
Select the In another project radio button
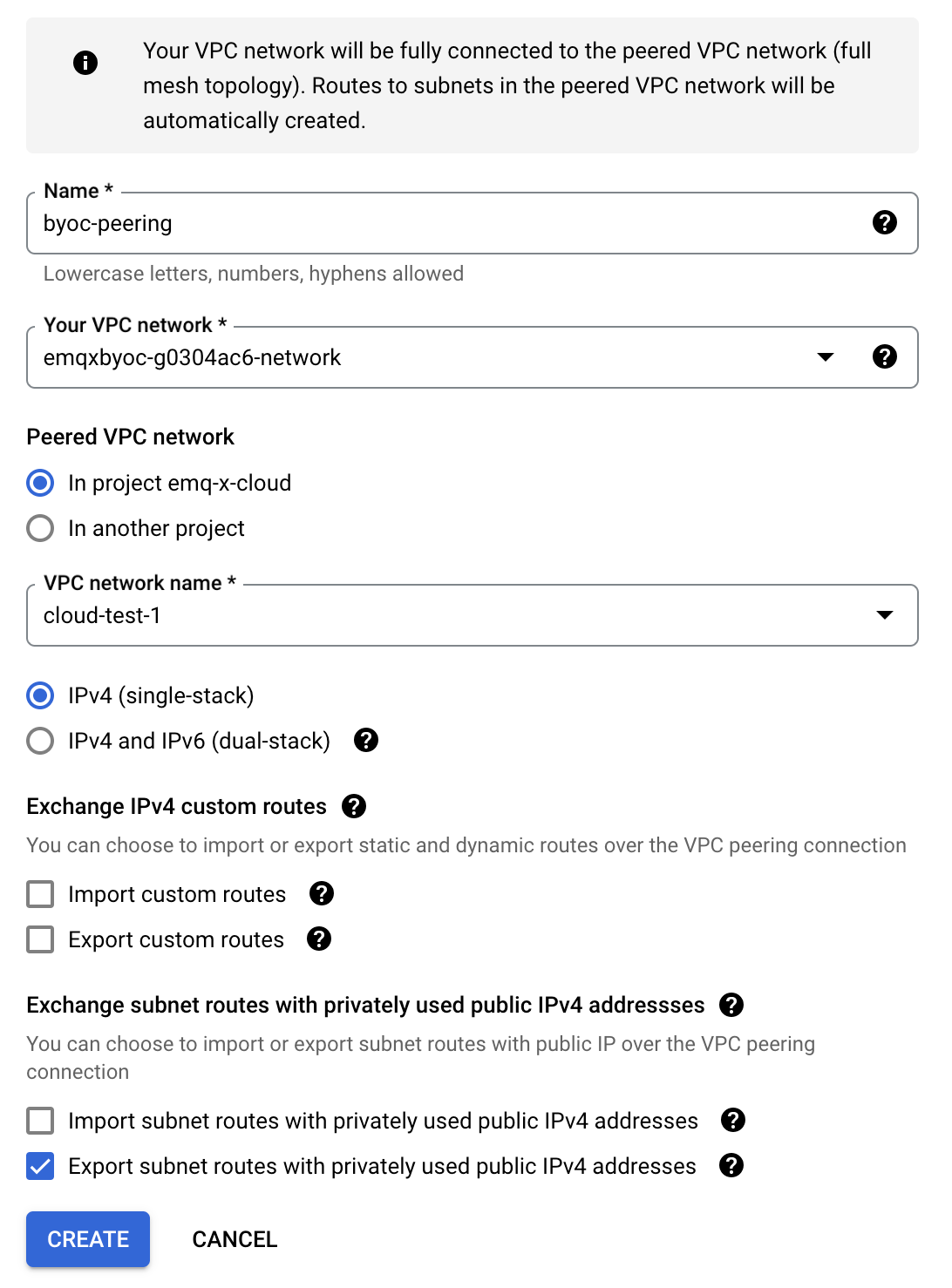pos(40,528)
